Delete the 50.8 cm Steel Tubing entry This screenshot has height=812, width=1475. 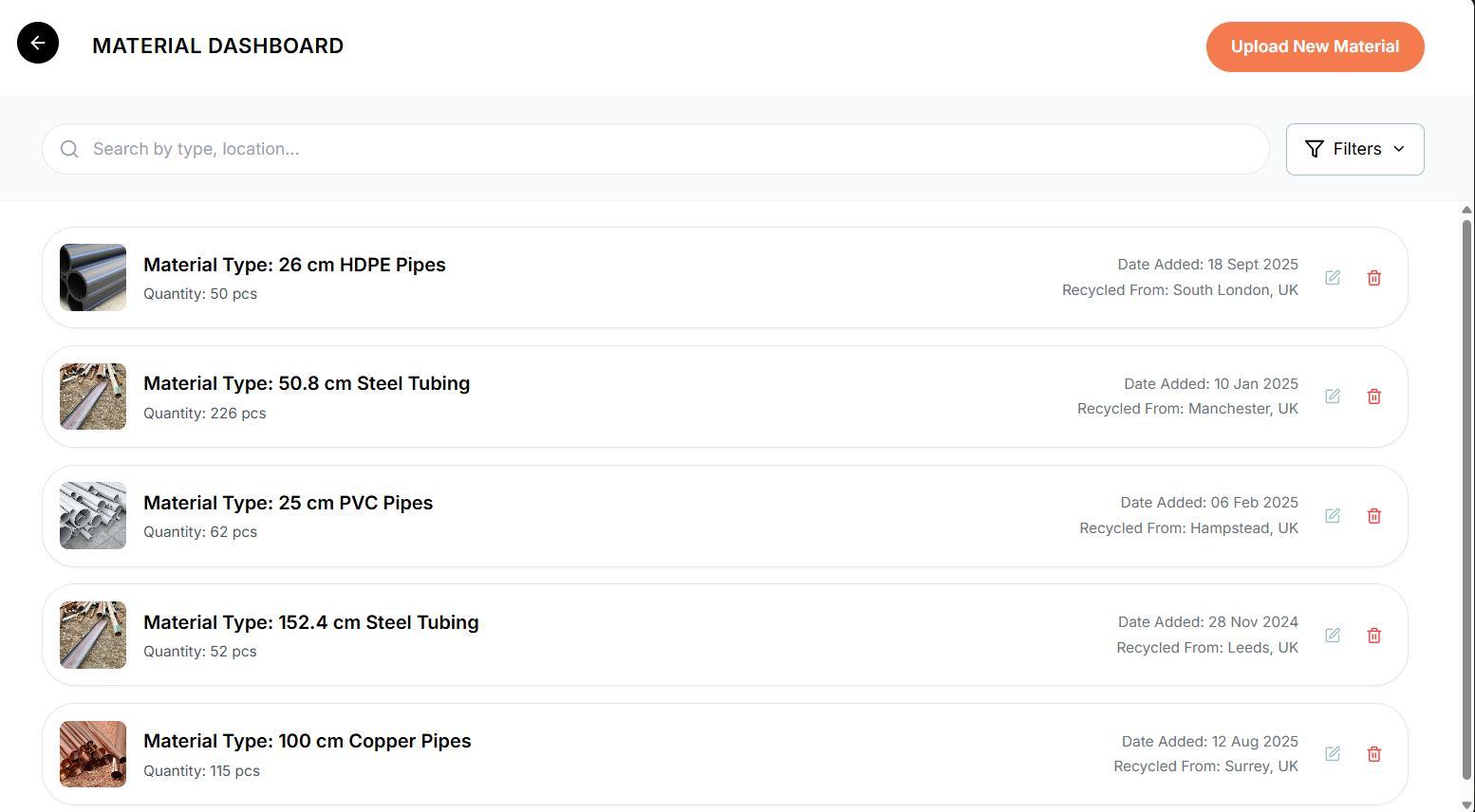(1373, 397)
